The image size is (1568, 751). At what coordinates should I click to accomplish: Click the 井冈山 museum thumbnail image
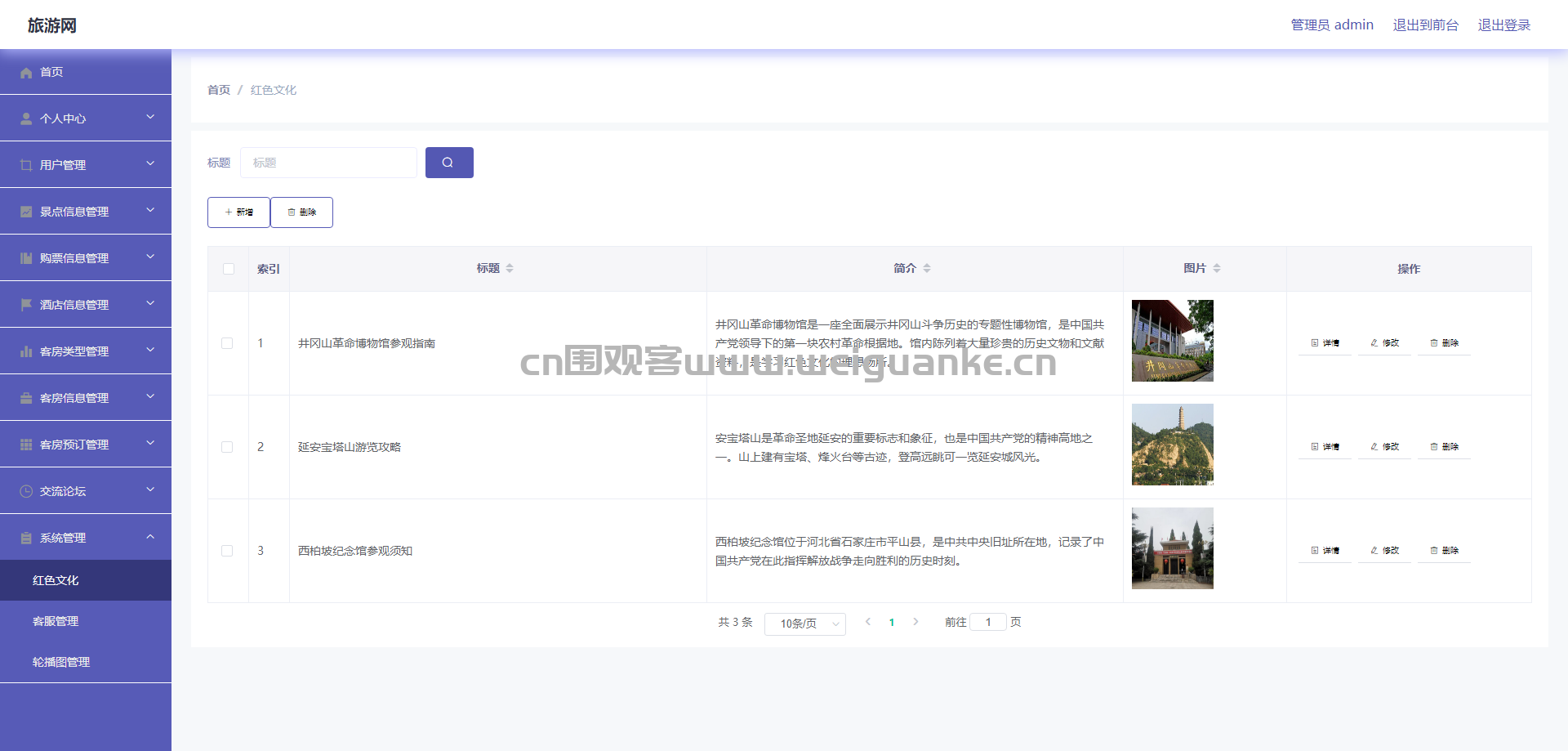(1173, 341)
